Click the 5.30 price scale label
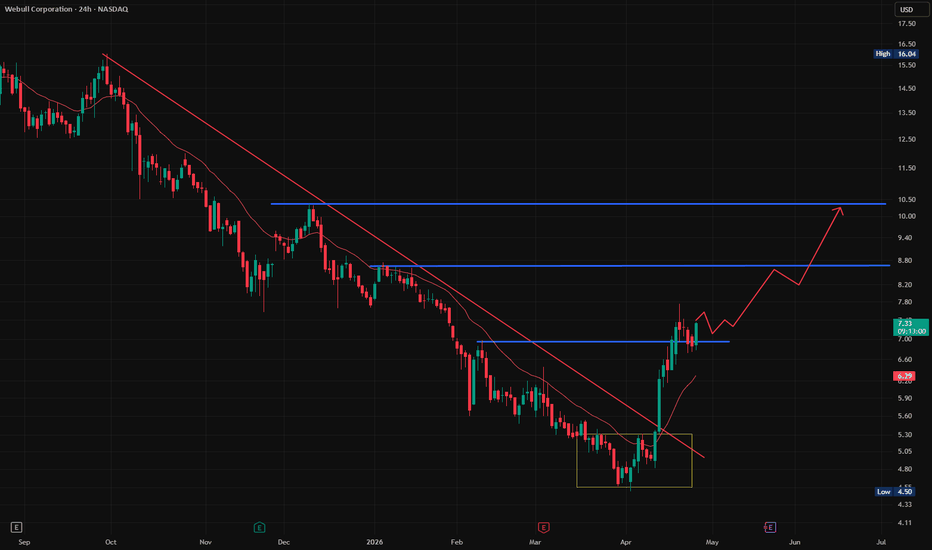932x550 pixels. [x=905, y=435]
